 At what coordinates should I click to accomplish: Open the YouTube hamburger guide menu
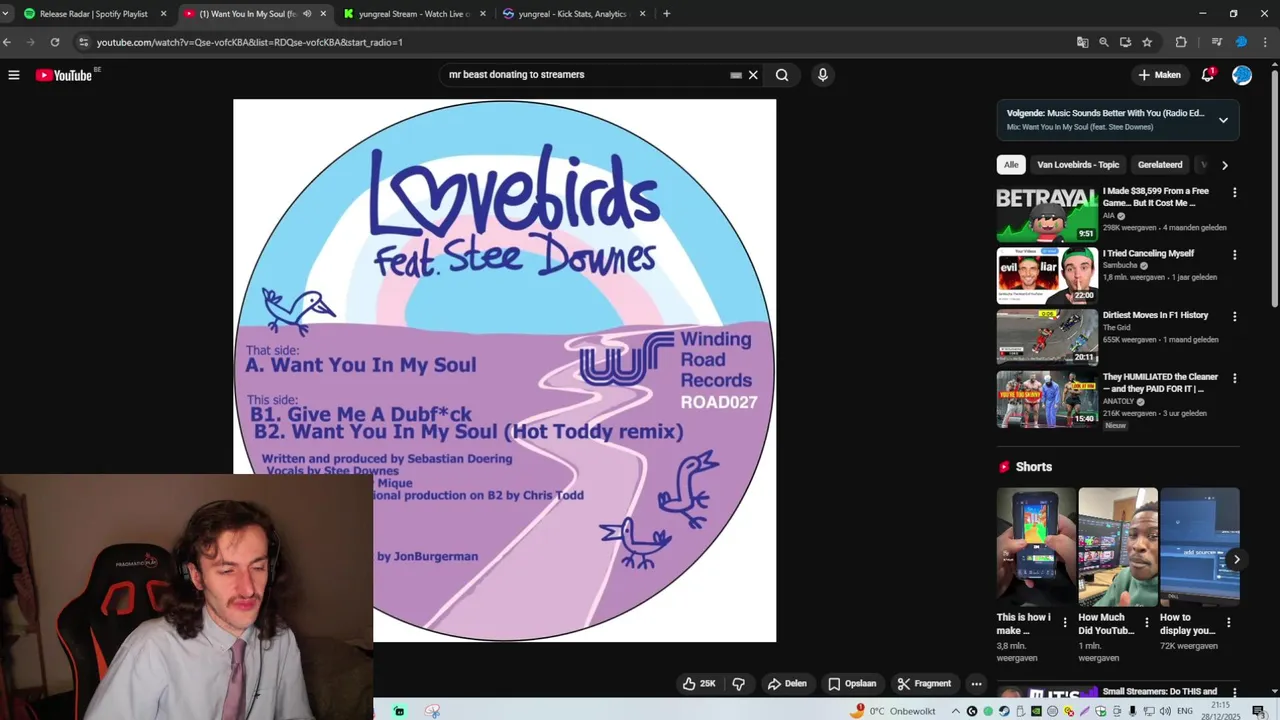coord(14,75)
